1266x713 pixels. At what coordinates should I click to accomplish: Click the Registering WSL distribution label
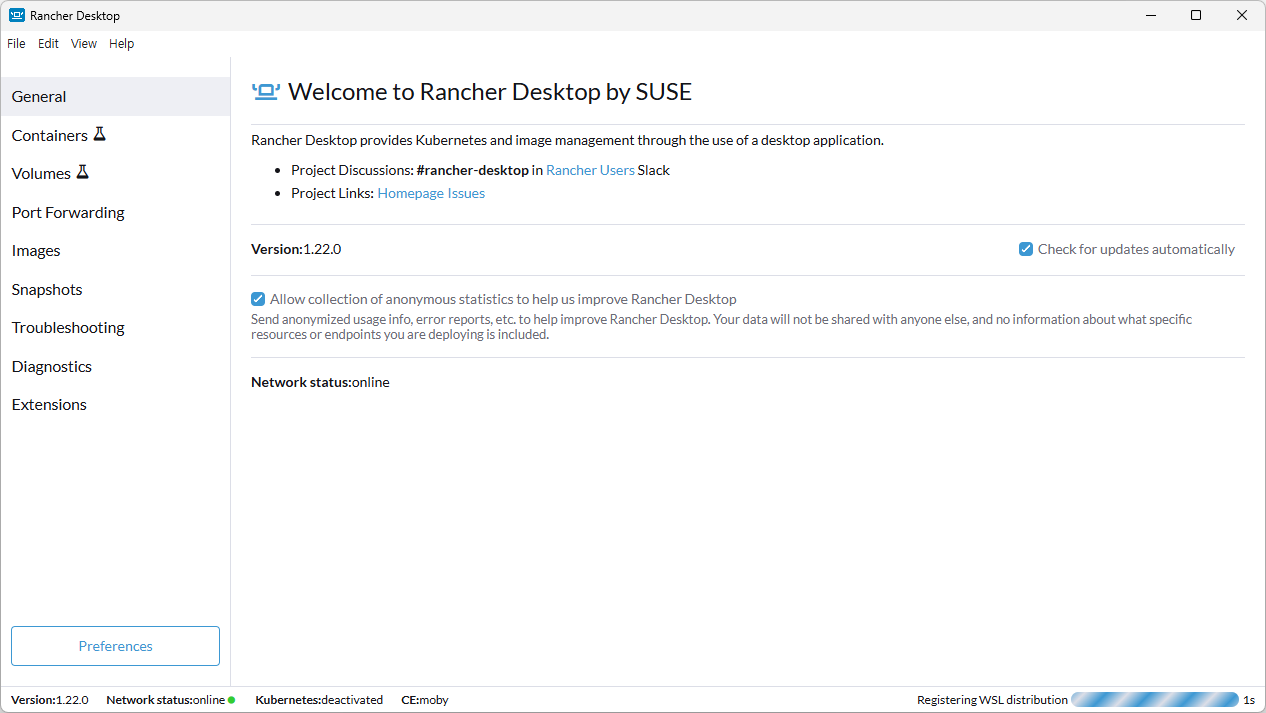coord(992,700)
